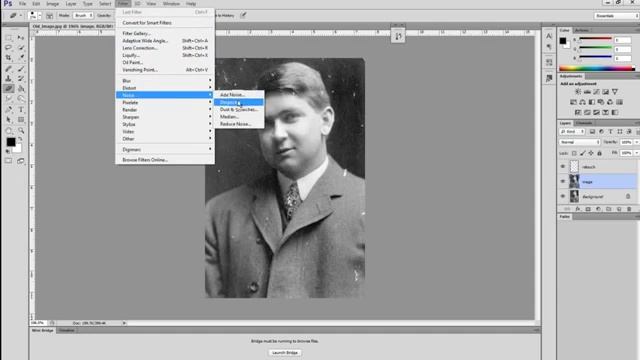640x360 pixels.
Task: Click the R value input field
Action: click(x=623, y=40)
